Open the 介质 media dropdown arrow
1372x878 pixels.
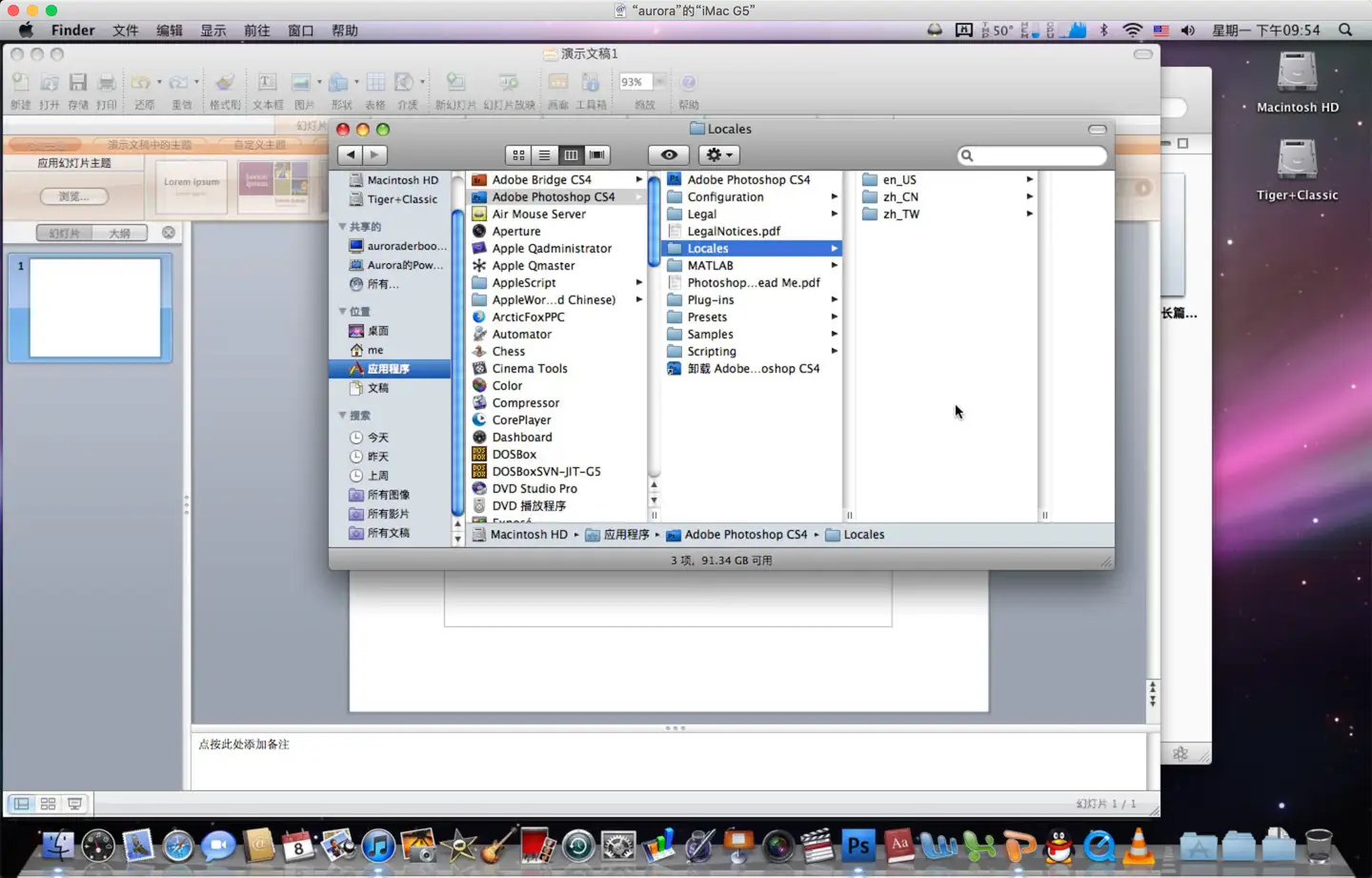[422, 82]
